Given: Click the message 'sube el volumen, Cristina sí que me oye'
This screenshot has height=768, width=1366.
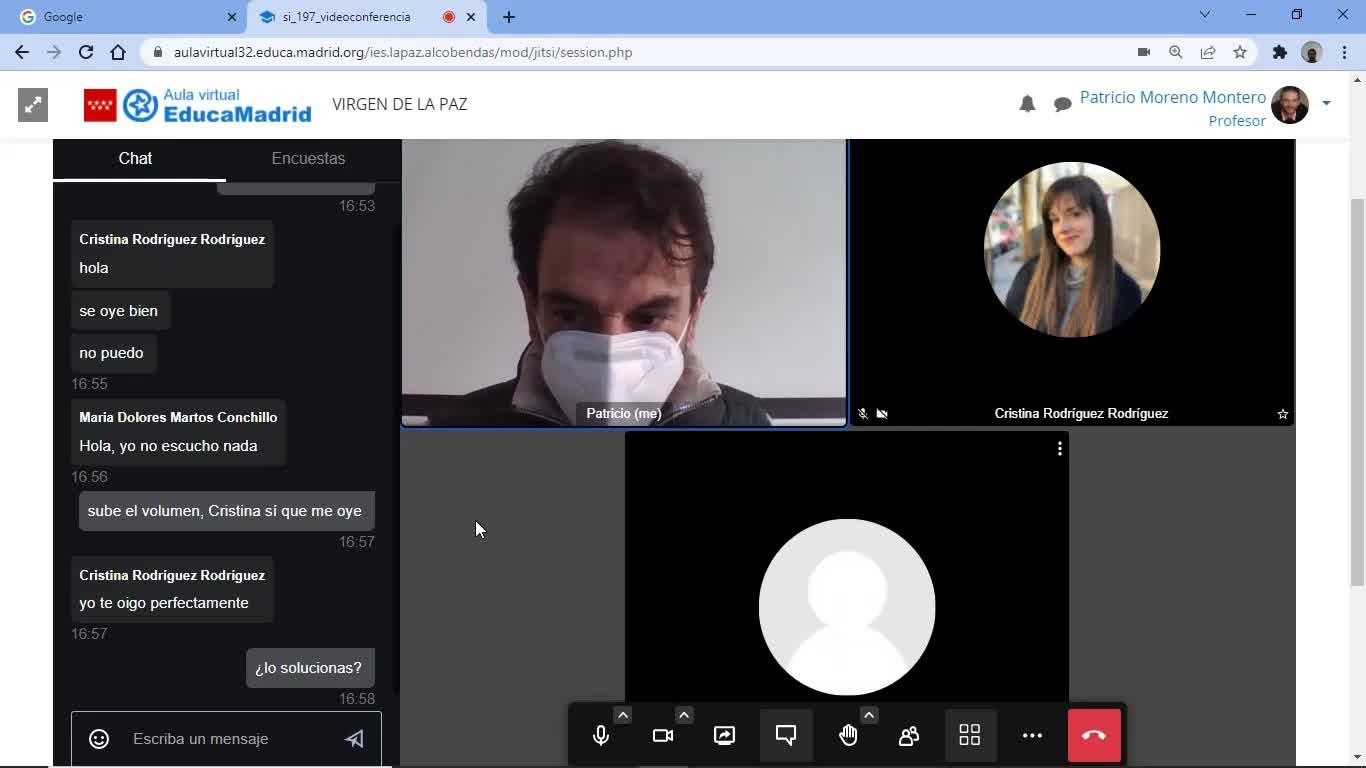Looking at the screenshot, I should 226,511.
